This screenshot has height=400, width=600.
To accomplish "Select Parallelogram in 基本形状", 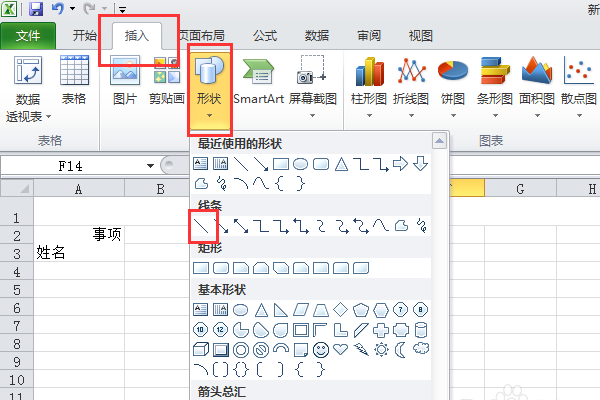I will point(301,309).
